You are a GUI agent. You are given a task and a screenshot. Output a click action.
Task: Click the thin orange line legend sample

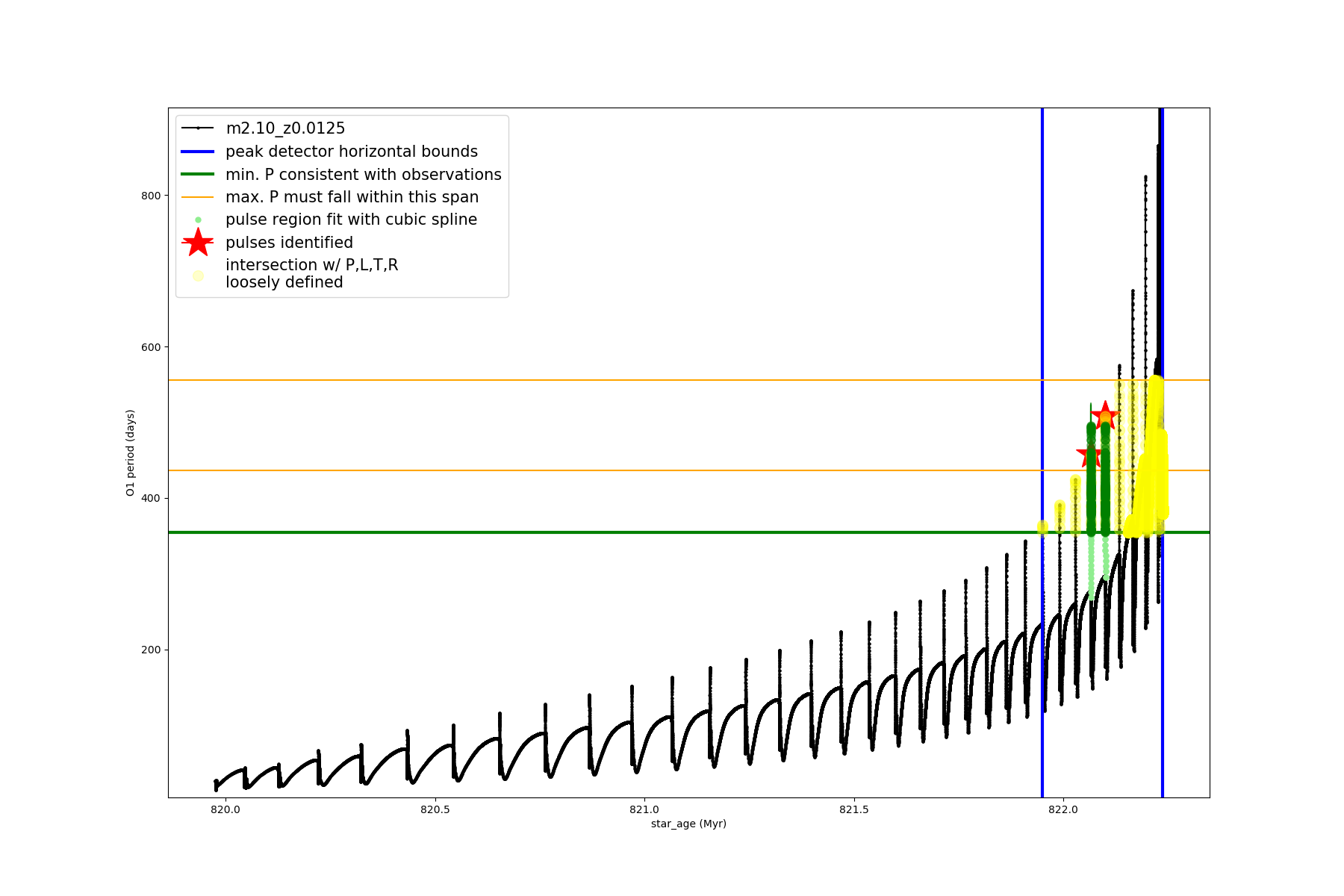click(x=198, y=197)
